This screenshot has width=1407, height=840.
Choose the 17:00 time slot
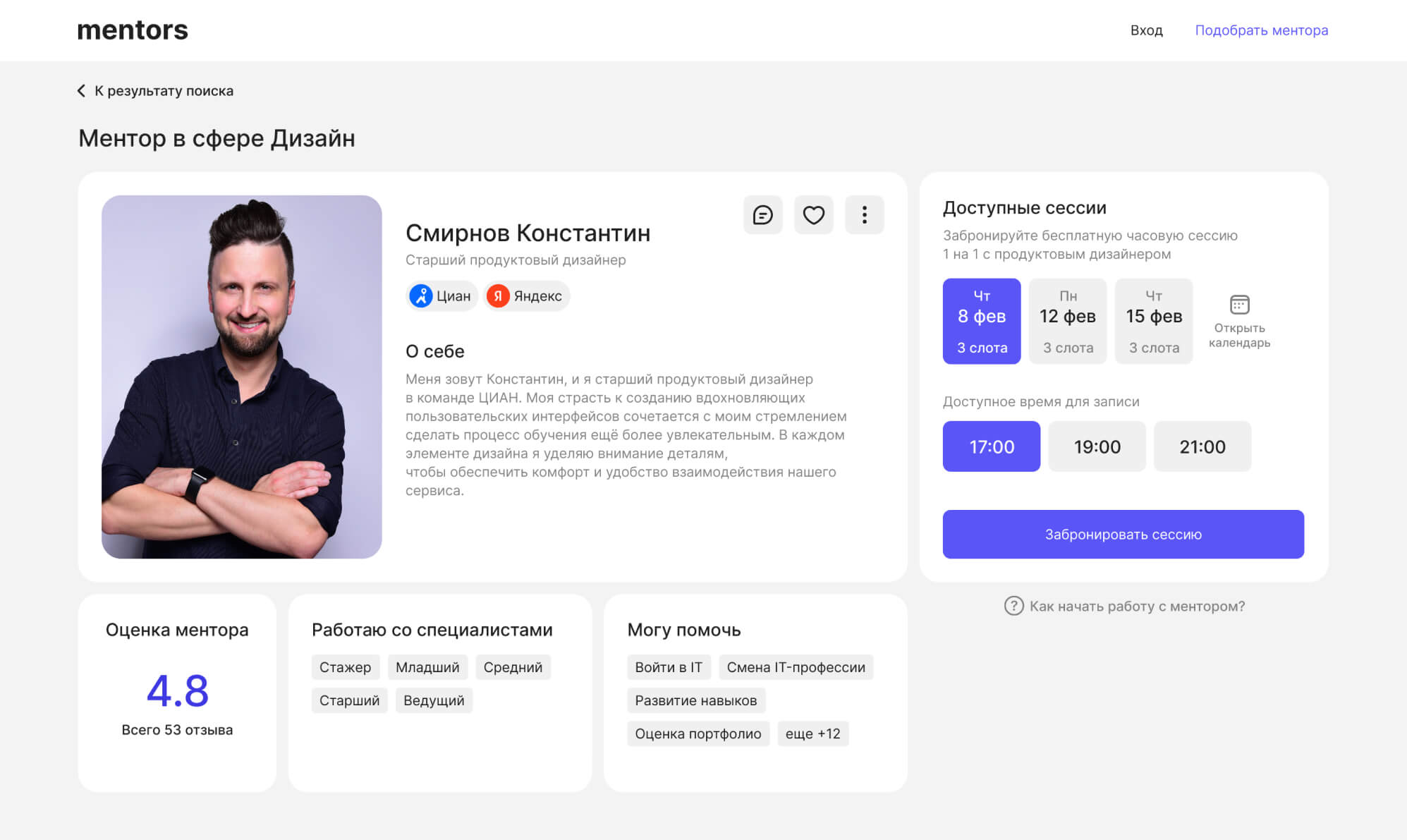coord(991,446)
